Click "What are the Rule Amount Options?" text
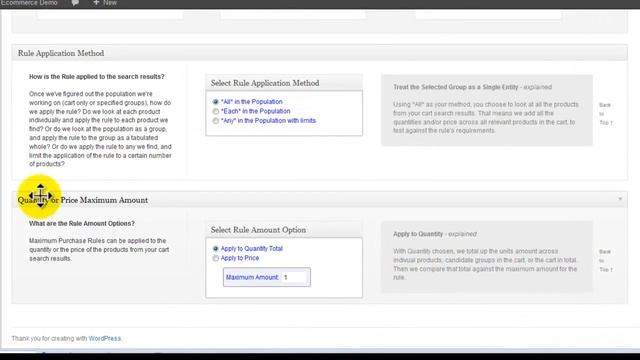This screenshot has height=360, width=640. (x=82, y=224)
